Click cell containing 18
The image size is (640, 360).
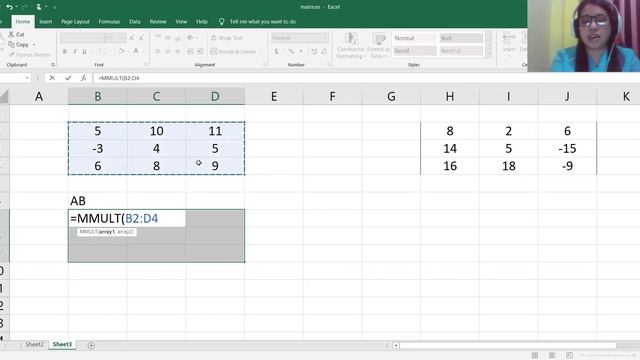pos(509,166)
